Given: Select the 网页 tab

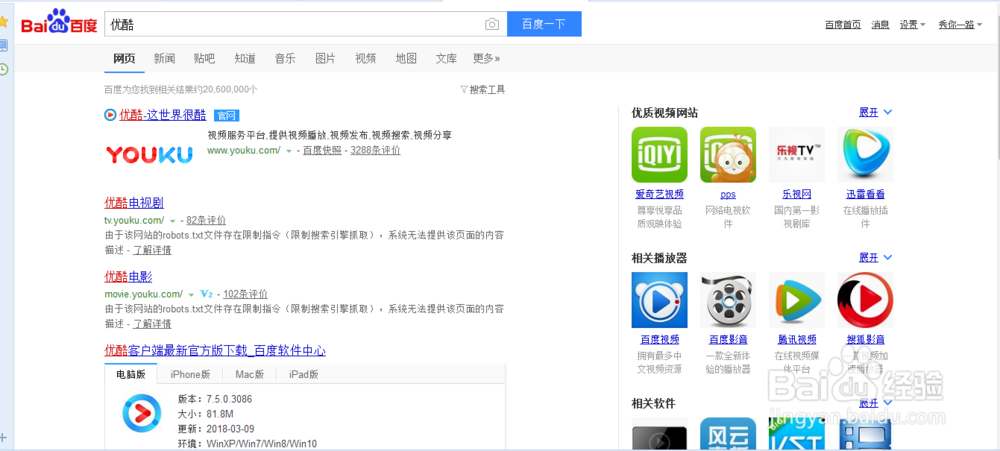Looking at the screenshot, I should point(124,59).
